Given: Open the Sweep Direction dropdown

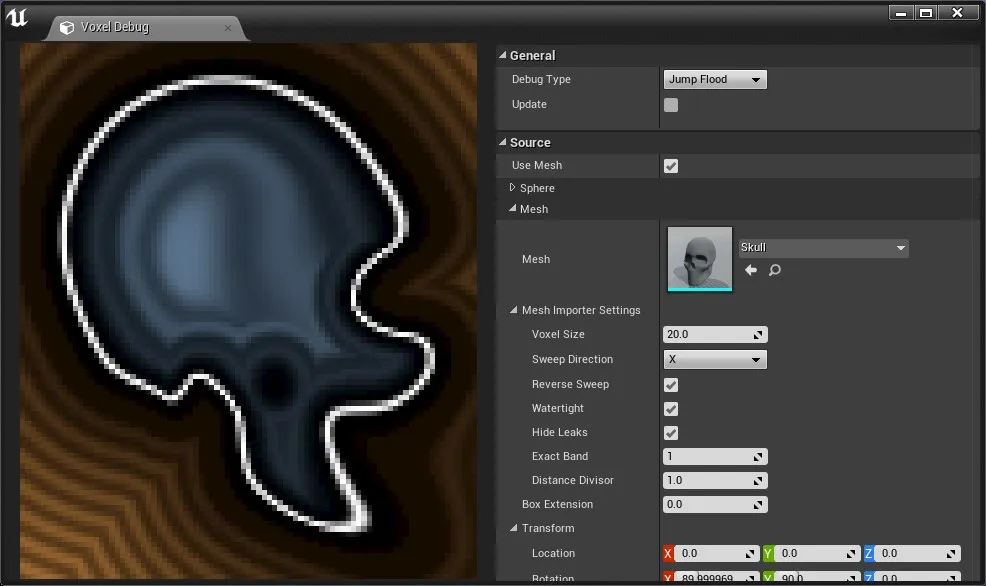Looking at the screenshot, I should pos(714,360).
